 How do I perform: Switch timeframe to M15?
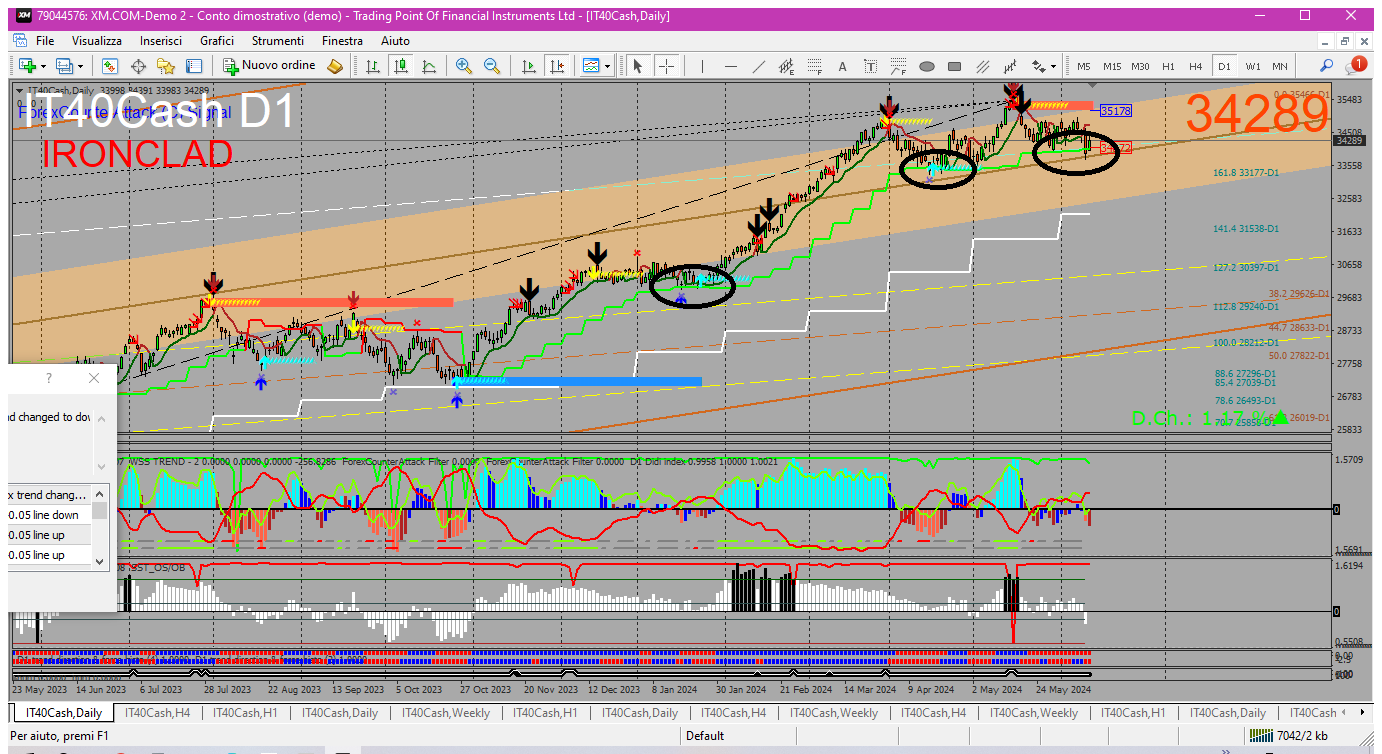pos(1112,66)
